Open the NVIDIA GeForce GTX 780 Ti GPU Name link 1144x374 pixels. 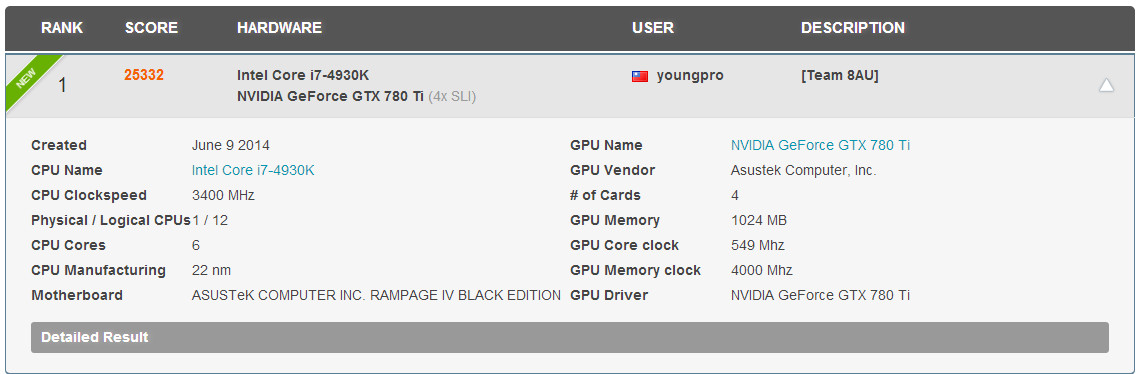click(820, 145)
